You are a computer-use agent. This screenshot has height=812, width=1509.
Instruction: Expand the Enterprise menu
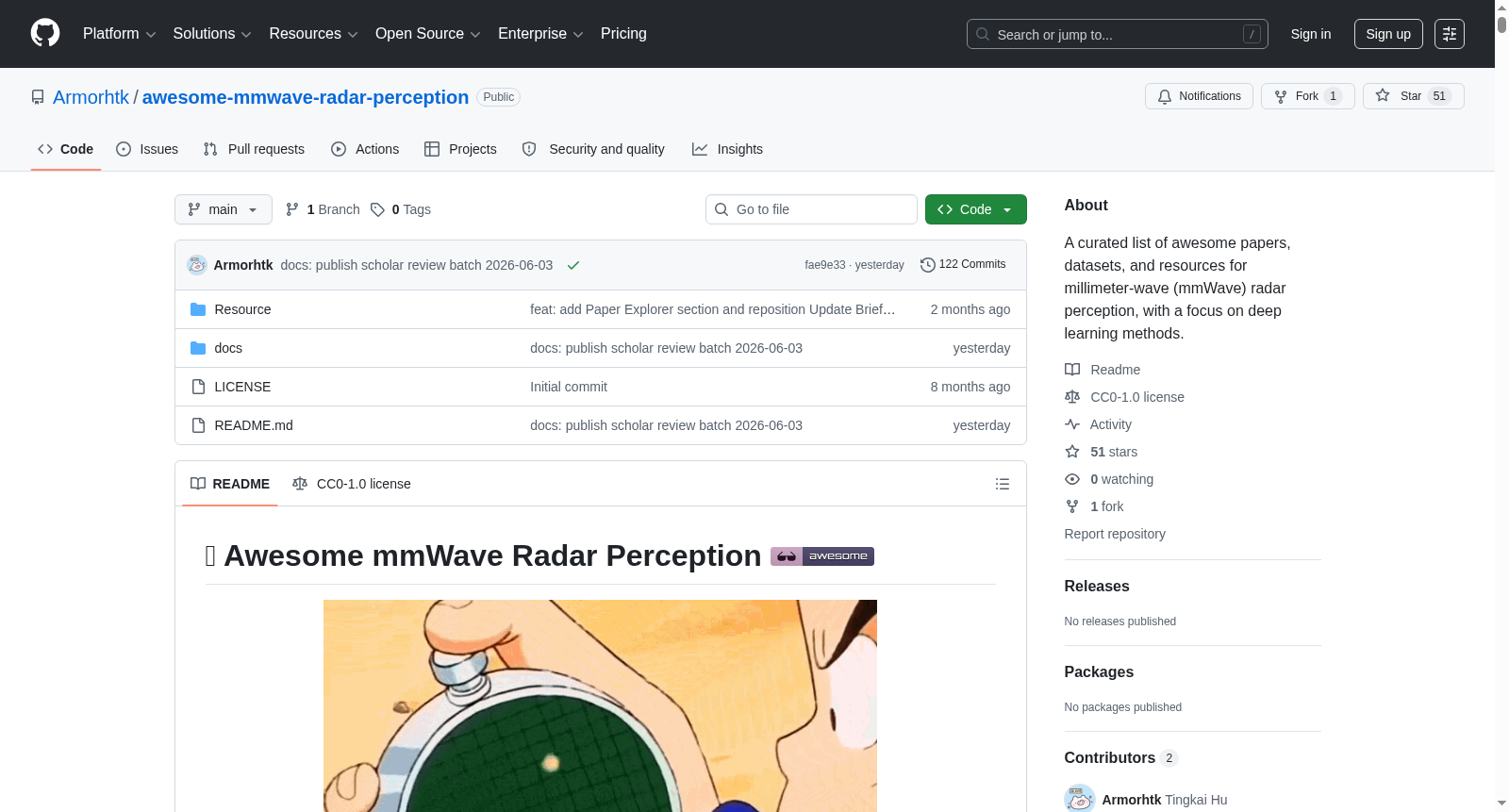540,34
